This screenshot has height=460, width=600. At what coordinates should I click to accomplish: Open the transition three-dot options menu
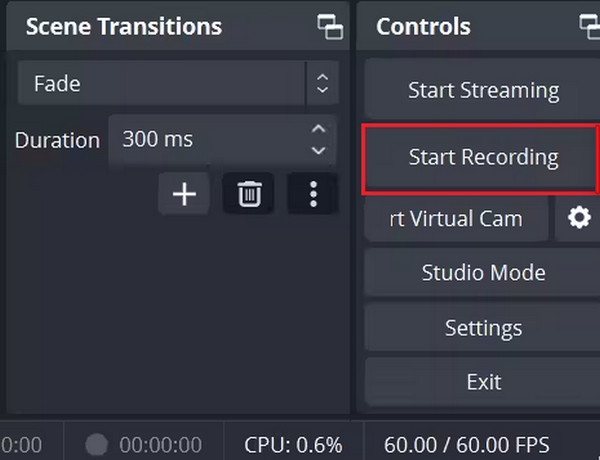click(312, 193)
